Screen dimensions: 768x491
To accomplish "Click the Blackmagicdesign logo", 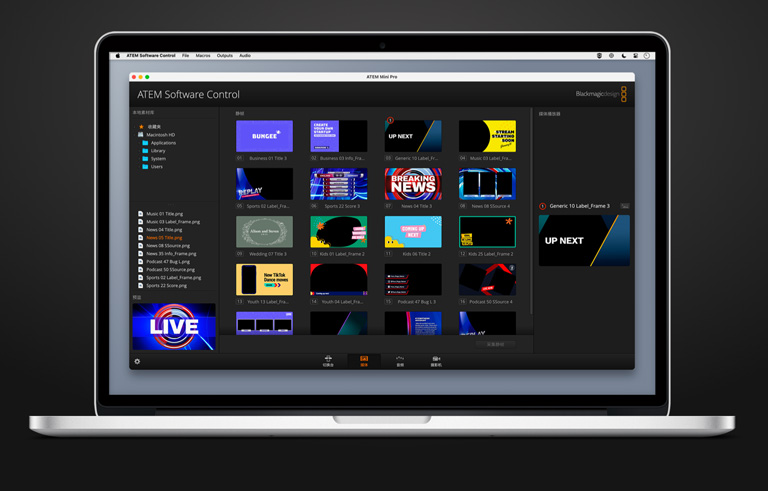I will [601, 94].
